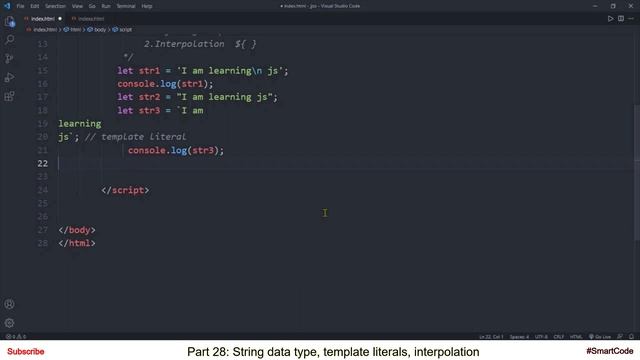
Task: Click the closing </body> tag
Action: 77,230
